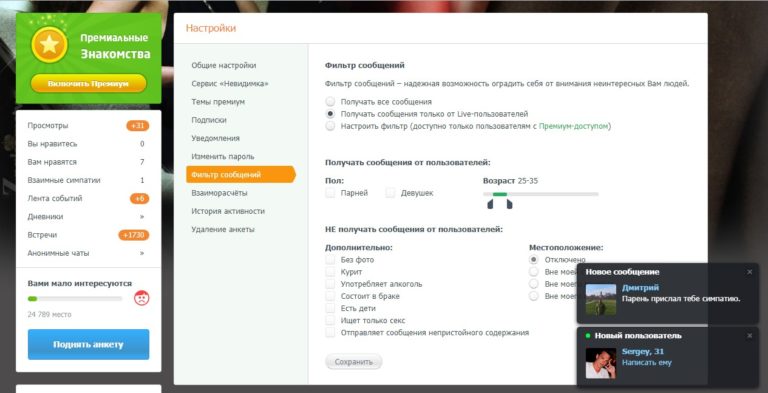Open Sergey, 31 profile link
The image size is (768, 393).
[x=643, y=351]
